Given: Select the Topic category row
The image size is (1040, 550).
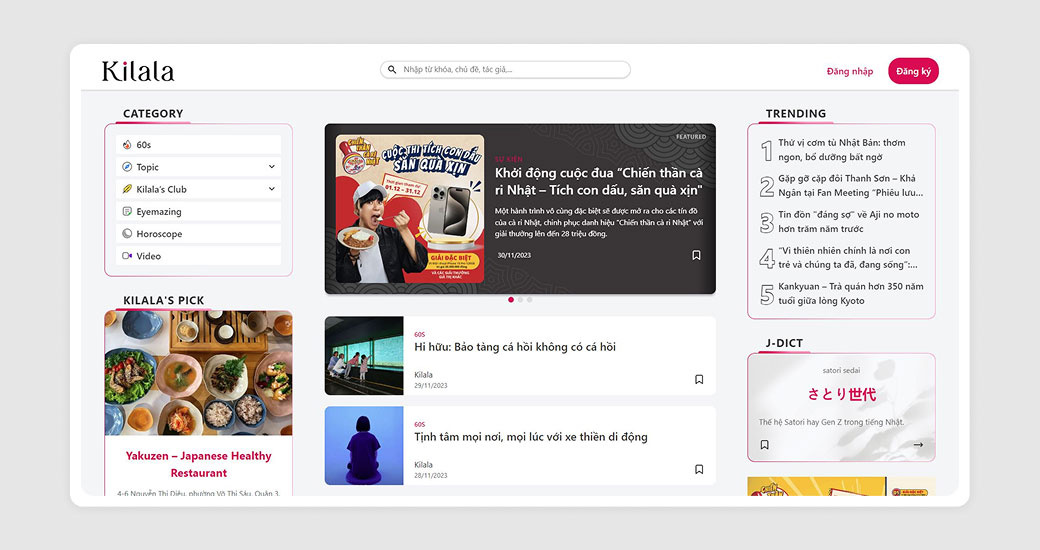Looking at the screenshot, I should (198, 167).
